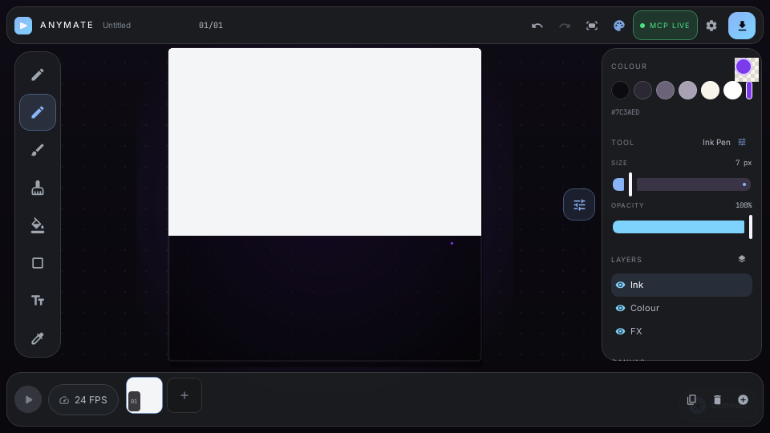Click the 100% opacity value

[x=743, y=205]
